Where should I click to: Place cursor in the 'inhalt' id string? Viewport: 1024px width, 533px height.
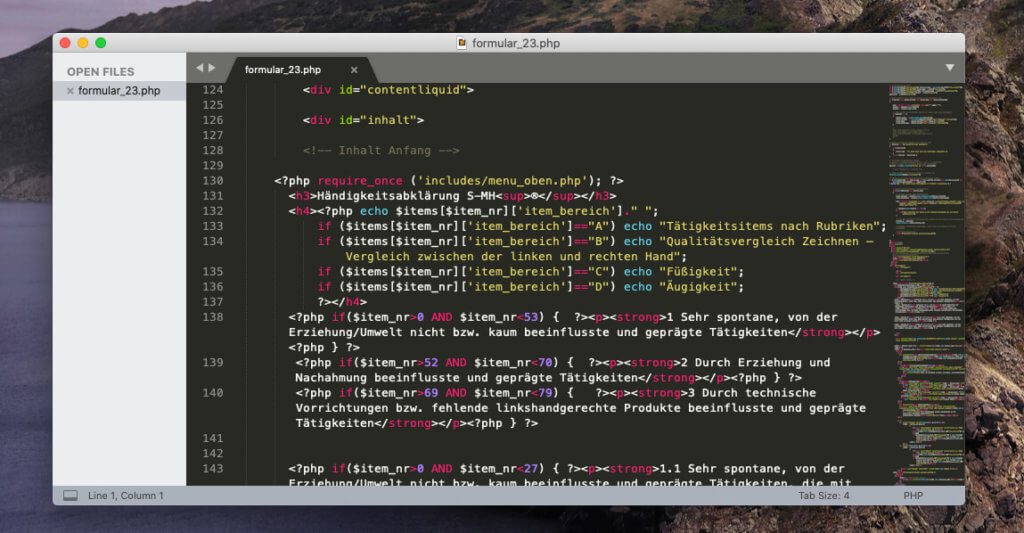click(x=389, y=120)
